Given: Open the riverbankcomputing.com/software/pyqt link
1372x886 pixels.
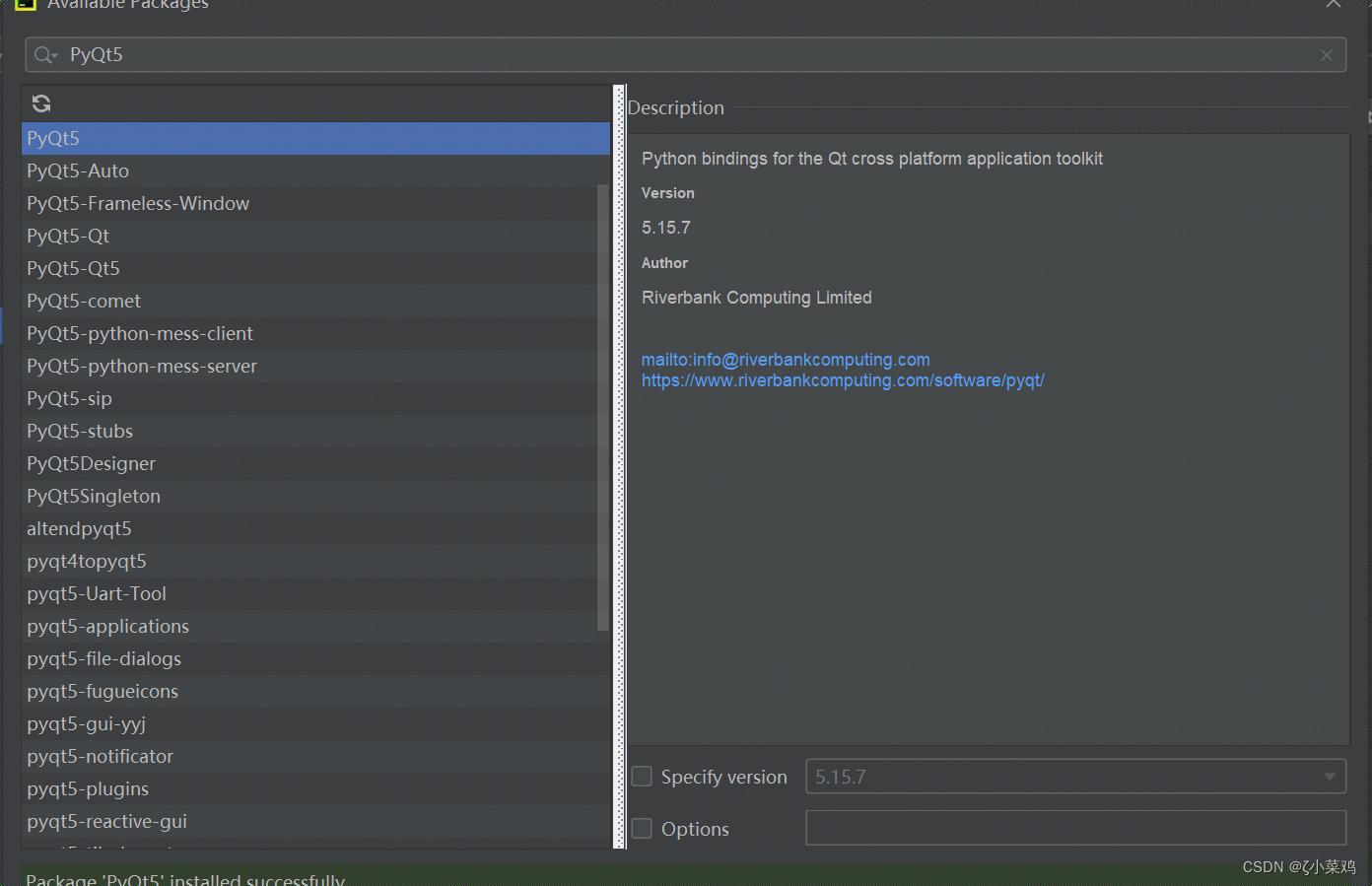Looking at the screenshot, I should click(x=843, y=380).
